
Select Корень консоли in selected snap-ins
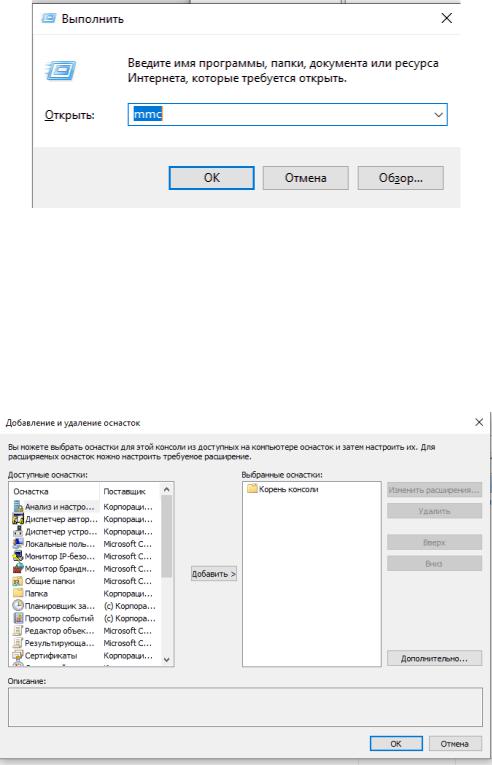coord(288,489)
